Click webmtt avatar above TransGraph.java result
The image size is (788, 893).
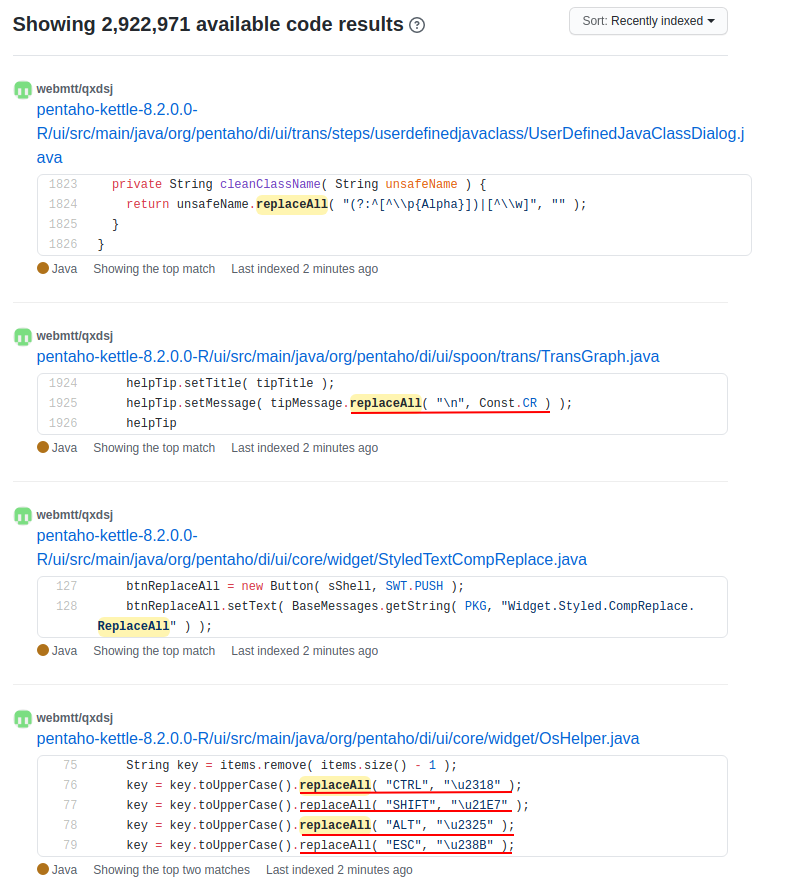(23, 337)
